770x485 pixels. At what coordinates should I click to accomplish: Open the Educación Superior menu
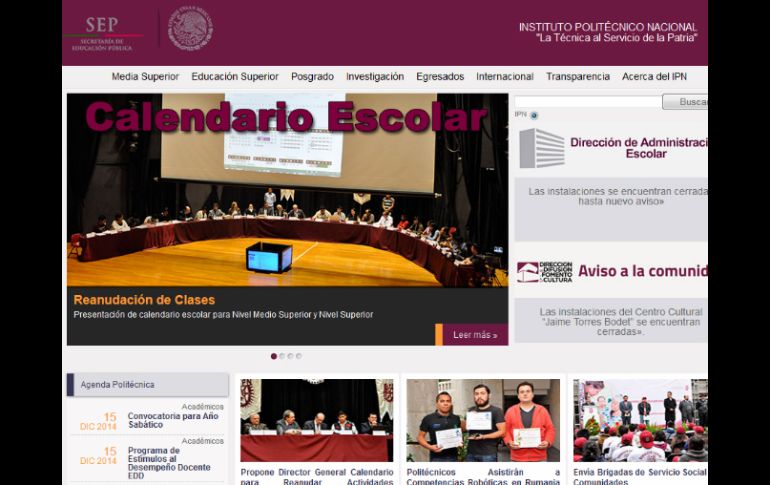[x=235, y=77]
